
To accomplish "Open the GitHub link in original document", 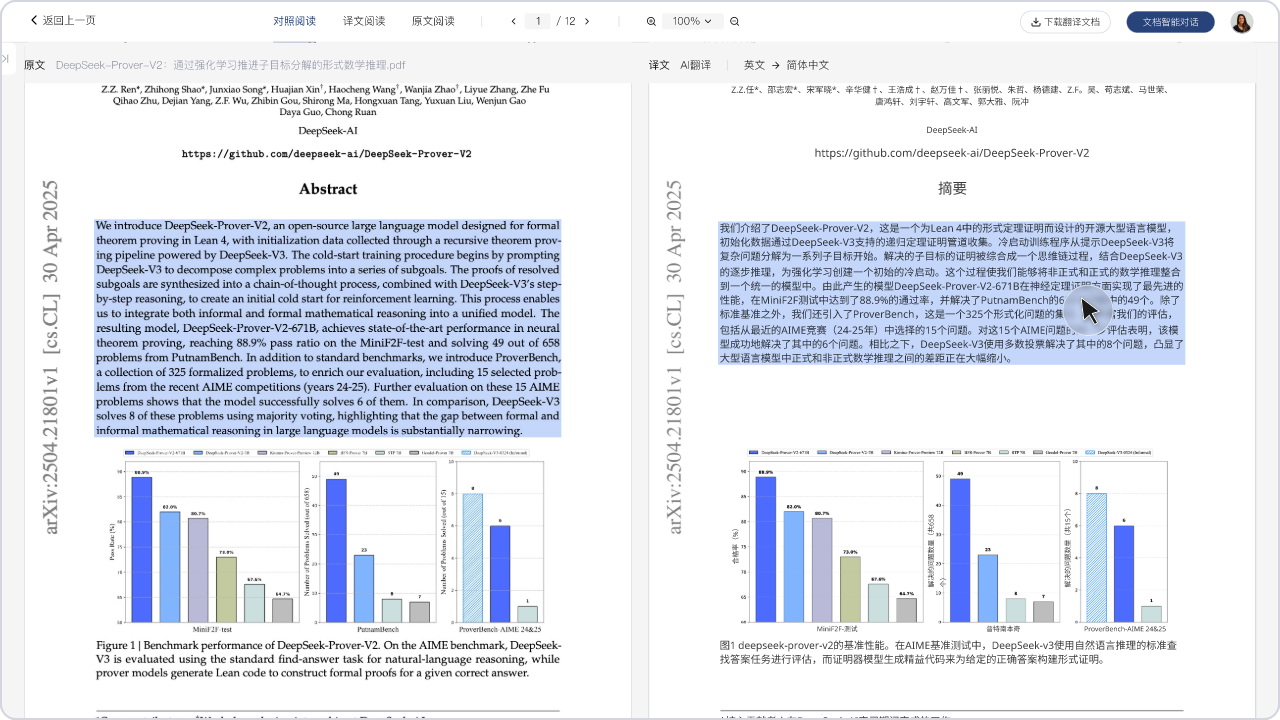I will (x=327, y=154).
